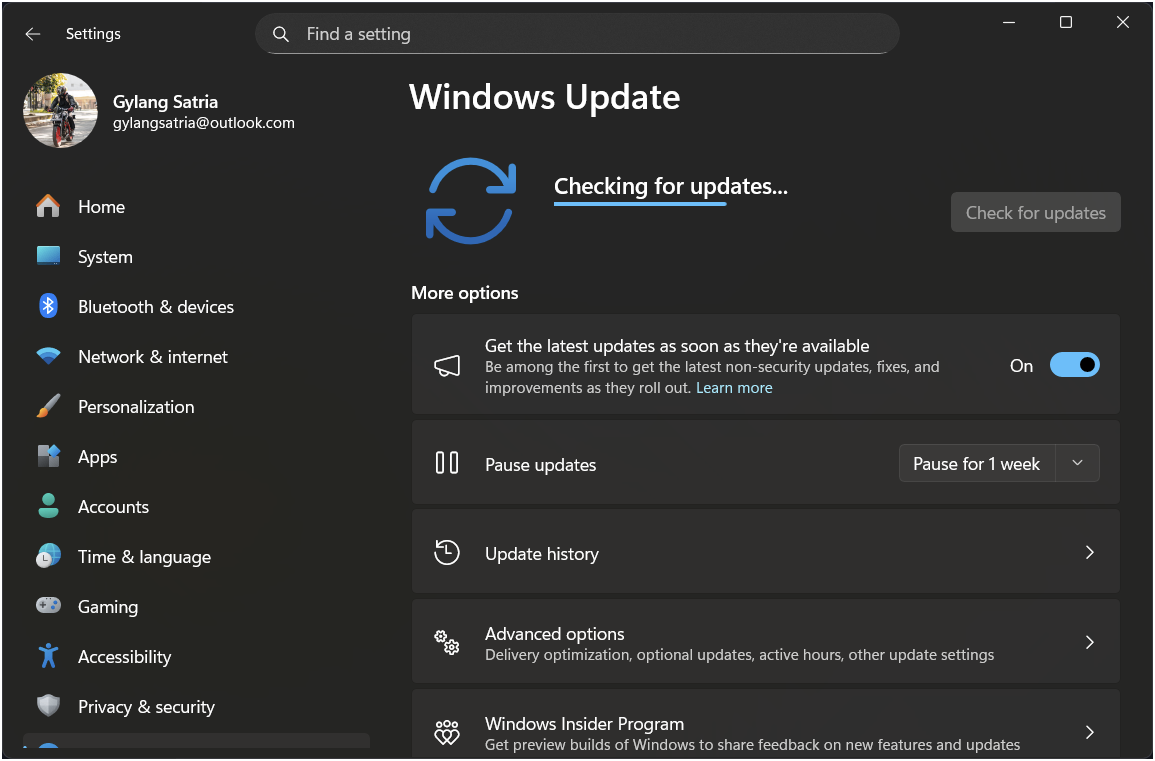Click the Accounts person icon
The image size is (1155, 761).
pyautogui.click(x=49, y=506)
